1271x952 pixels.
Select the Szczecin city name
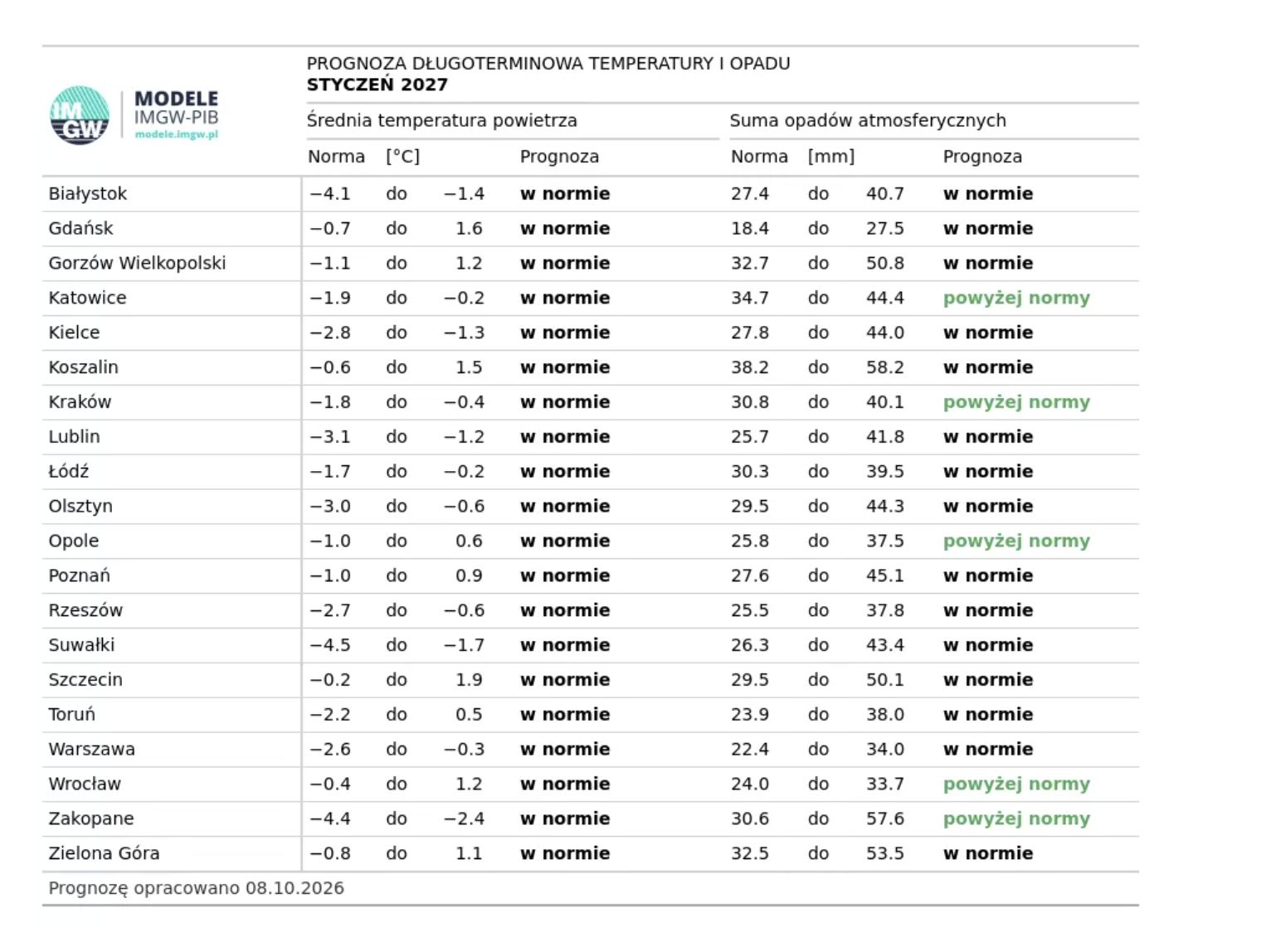[x=85, y=680]
